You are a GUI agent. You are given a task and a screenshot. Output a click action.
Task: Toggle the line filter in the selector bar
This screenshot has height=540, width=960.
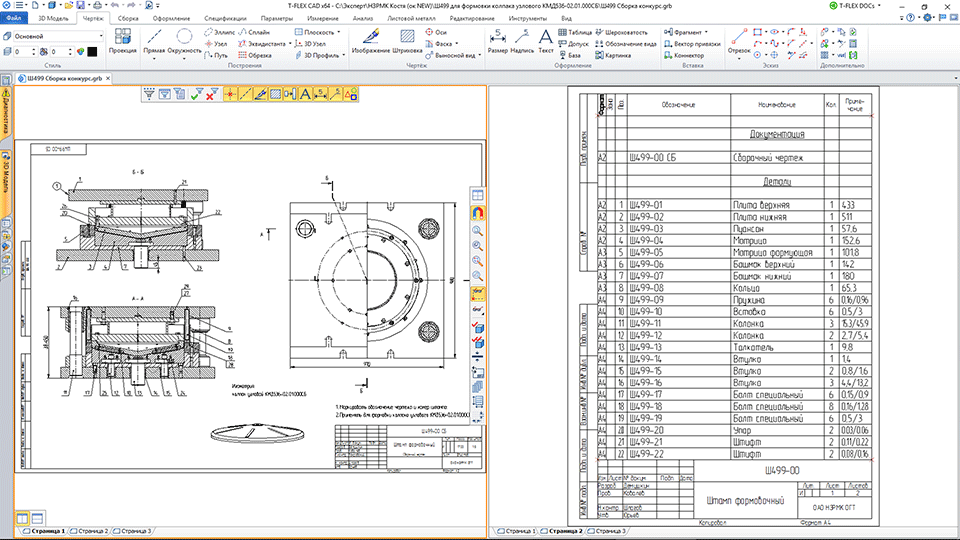pyautogui.click(x=245, y=94)
